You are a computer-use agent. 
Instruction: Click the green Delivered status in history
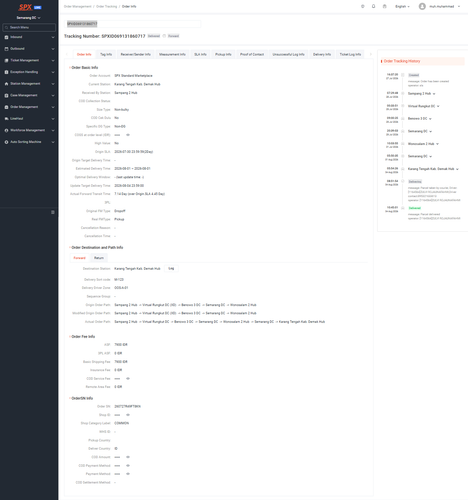pos(415,208)
